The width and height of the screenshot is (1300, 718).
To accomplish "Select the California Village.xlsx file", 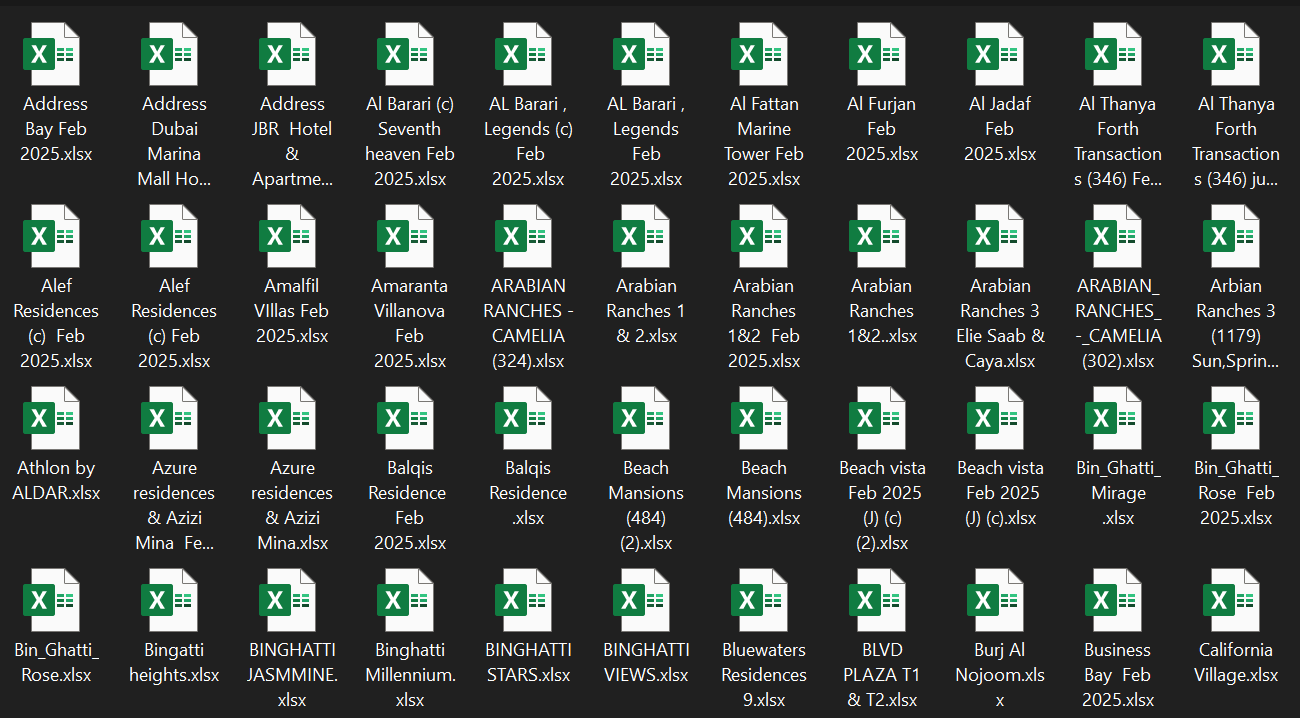I will coord(1235,601).
